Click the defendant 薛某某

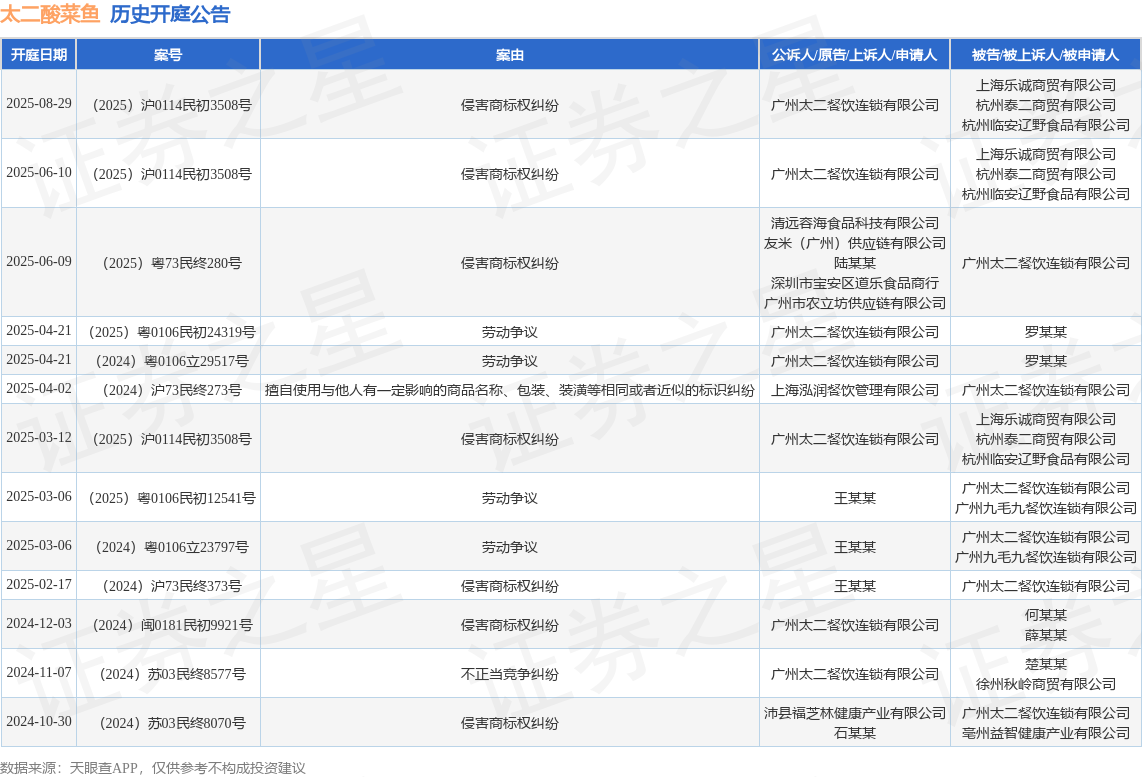[x=1046, y=636]
